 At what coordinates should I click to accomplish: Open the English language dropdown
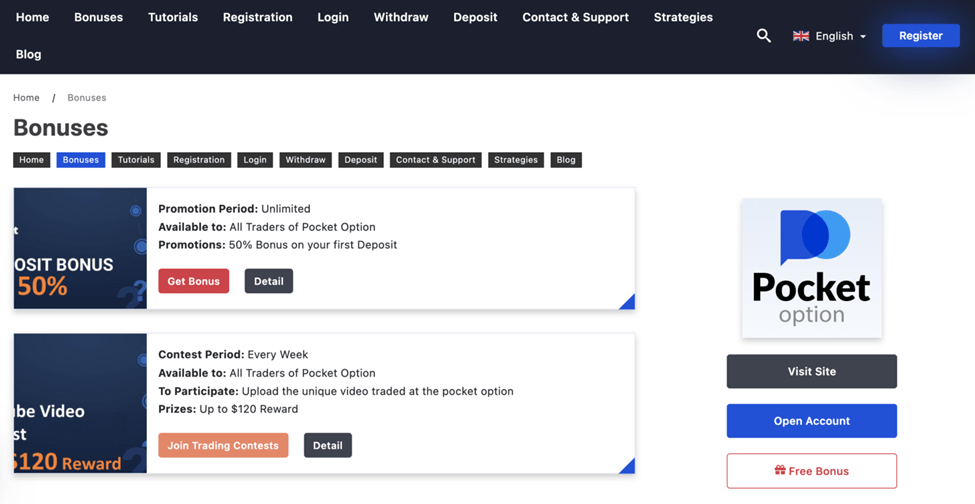click(x=829, y=36)
